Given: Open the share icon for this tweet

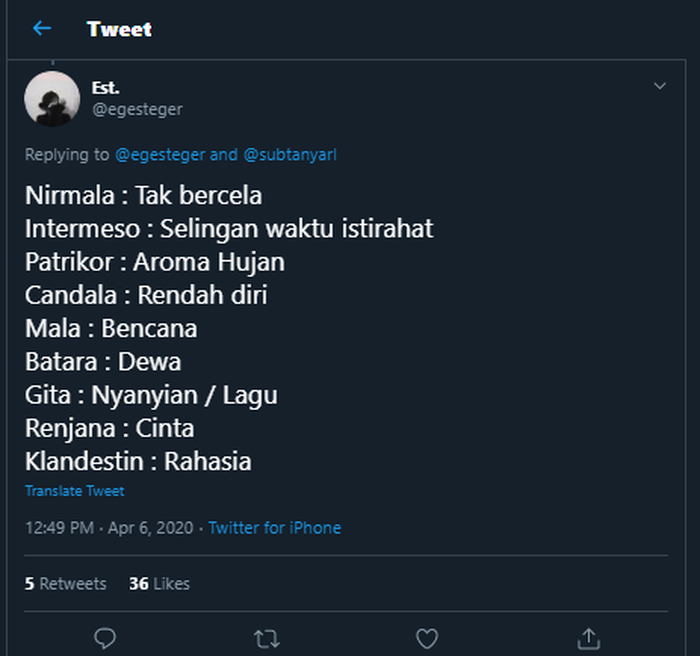Looking at the screenshot, I should click(589, 637).
